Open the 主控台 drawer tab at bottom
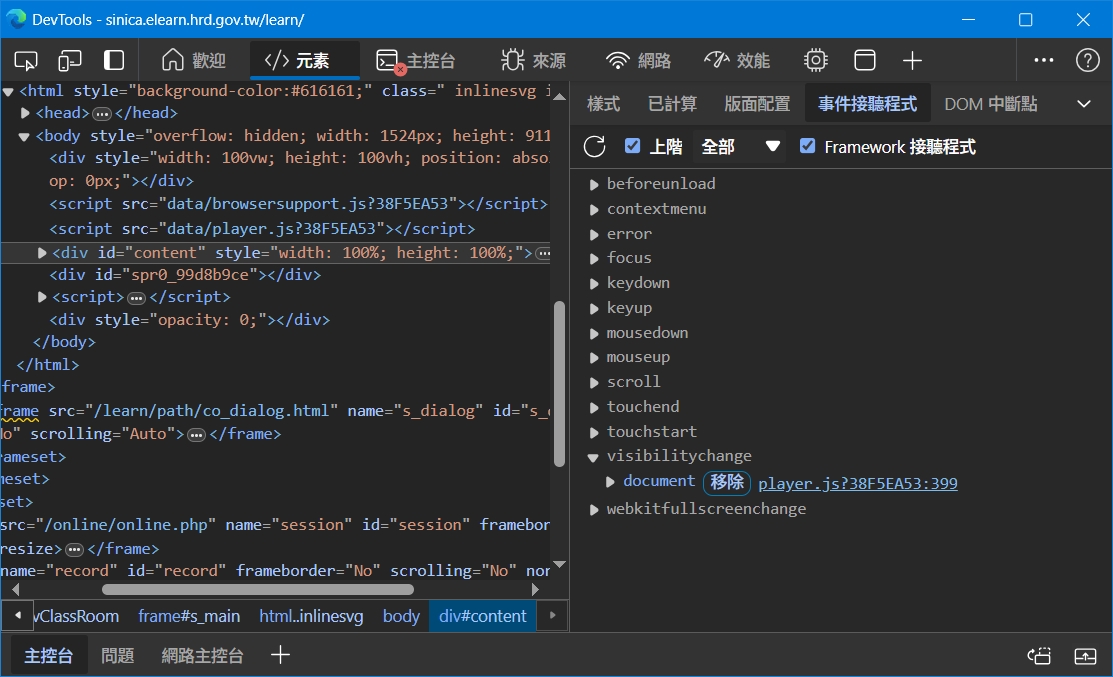This screenshot has height=677, width=1113. [48, 656]
